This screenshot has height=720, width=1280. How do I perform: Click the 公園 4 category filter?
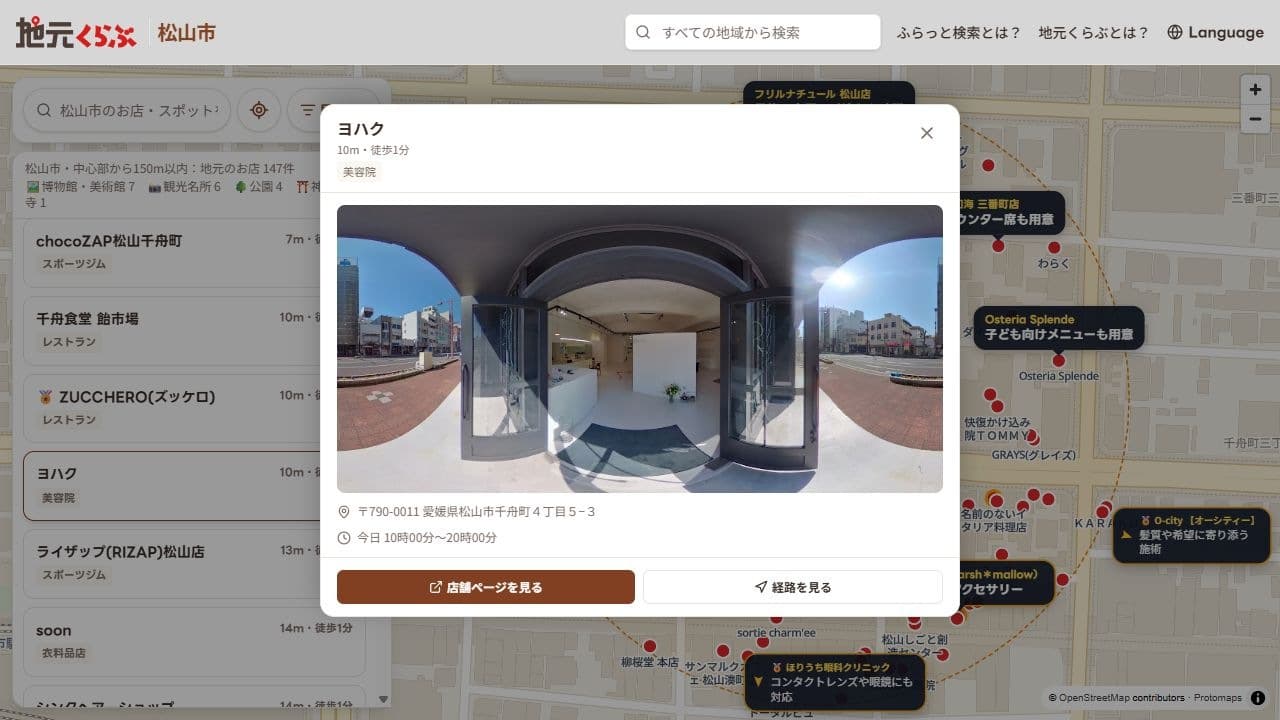(258, 187)
